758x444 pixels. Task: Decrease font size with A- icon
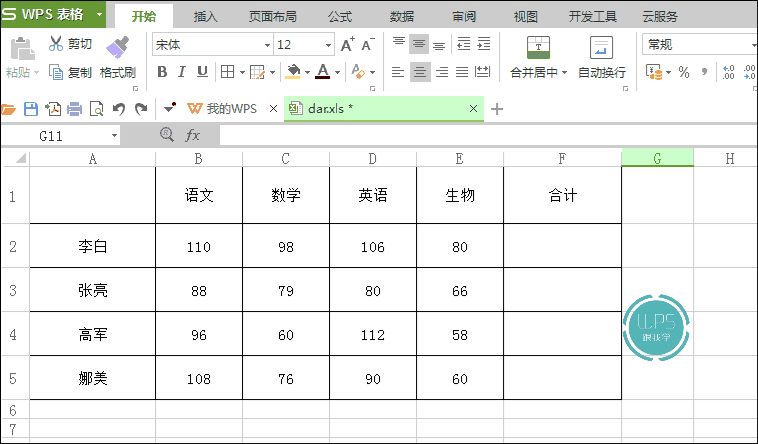368,45
